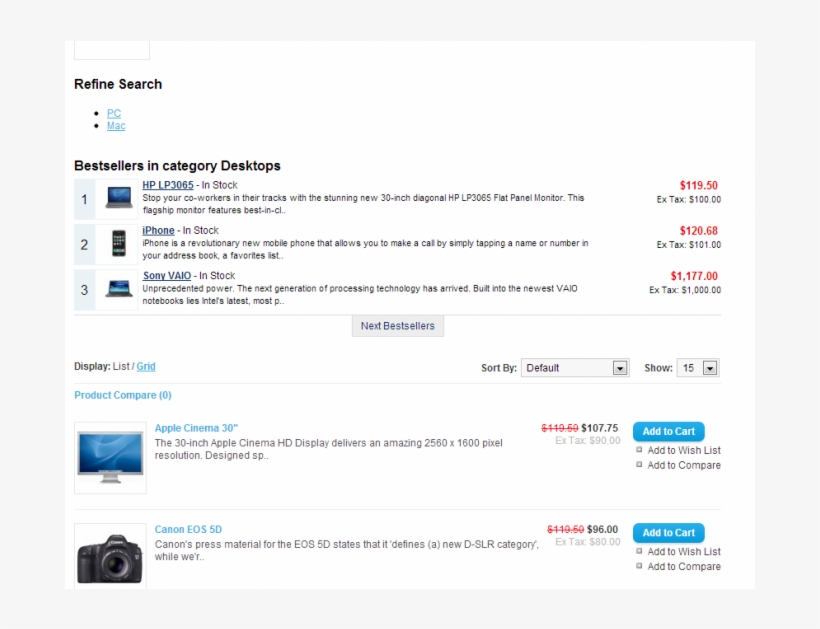Open the Sony VAIO bestseller link

click(x=167, y=276)
